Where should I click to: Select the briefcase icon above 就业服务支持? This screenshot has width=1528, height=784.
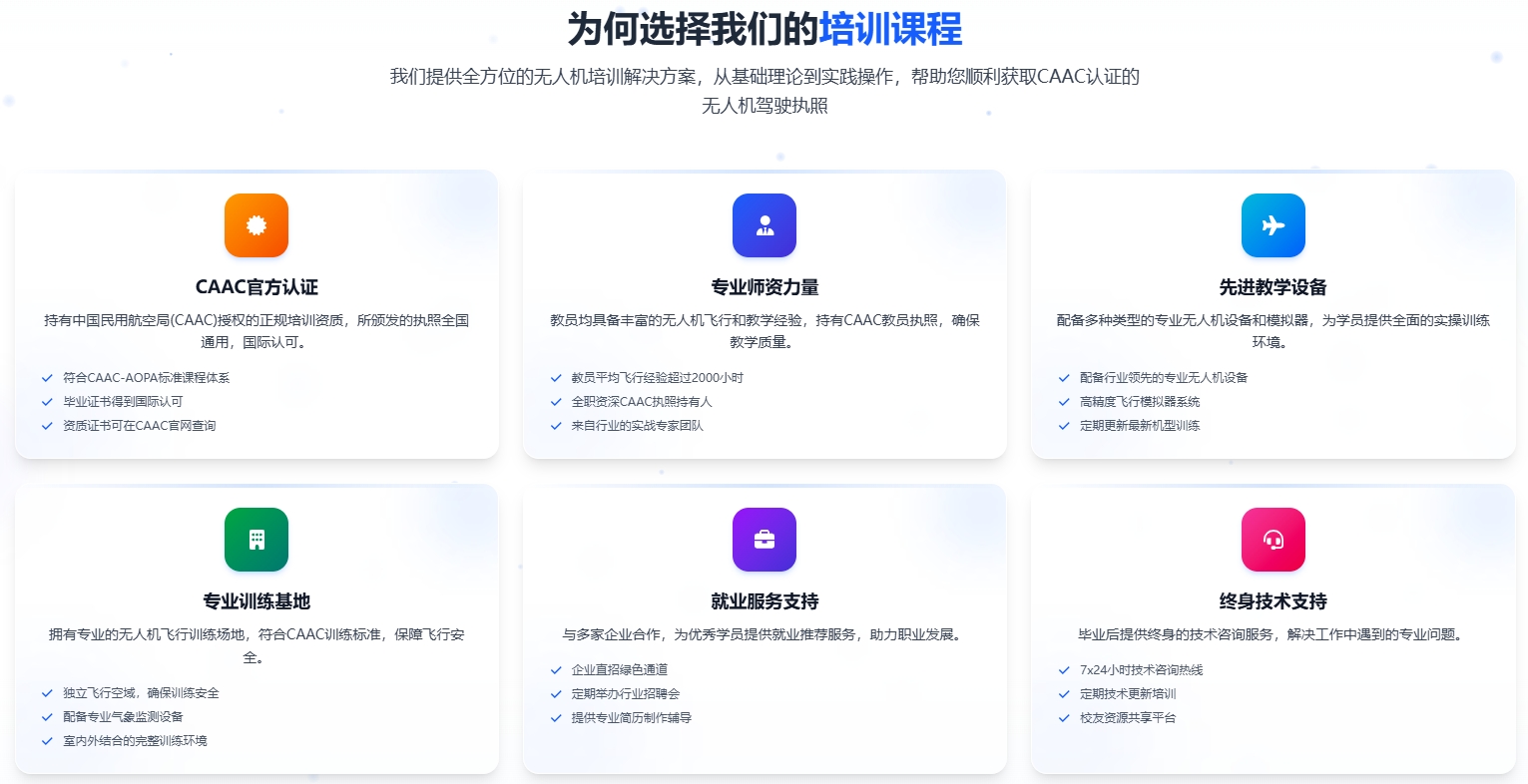pos(764,540)
